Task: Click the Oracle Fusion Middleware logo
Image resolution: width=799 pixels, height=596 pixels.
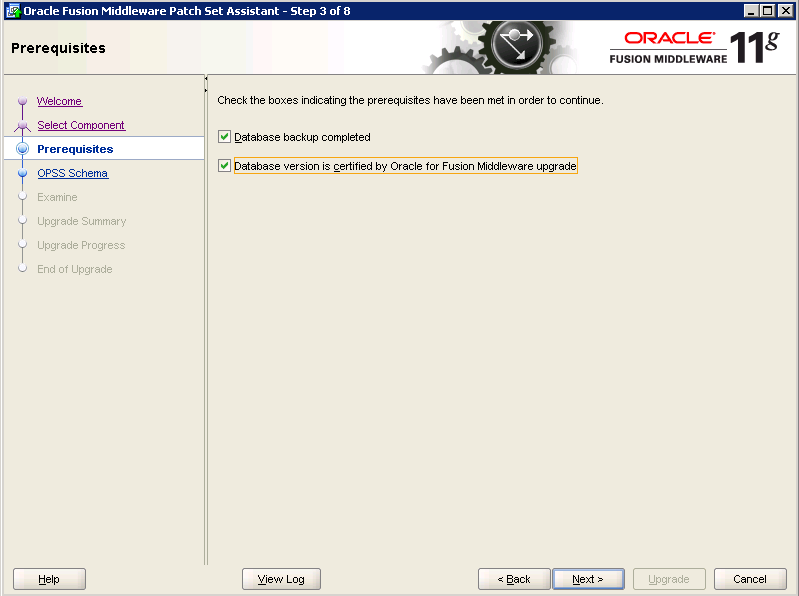Action: coord(694,47)
